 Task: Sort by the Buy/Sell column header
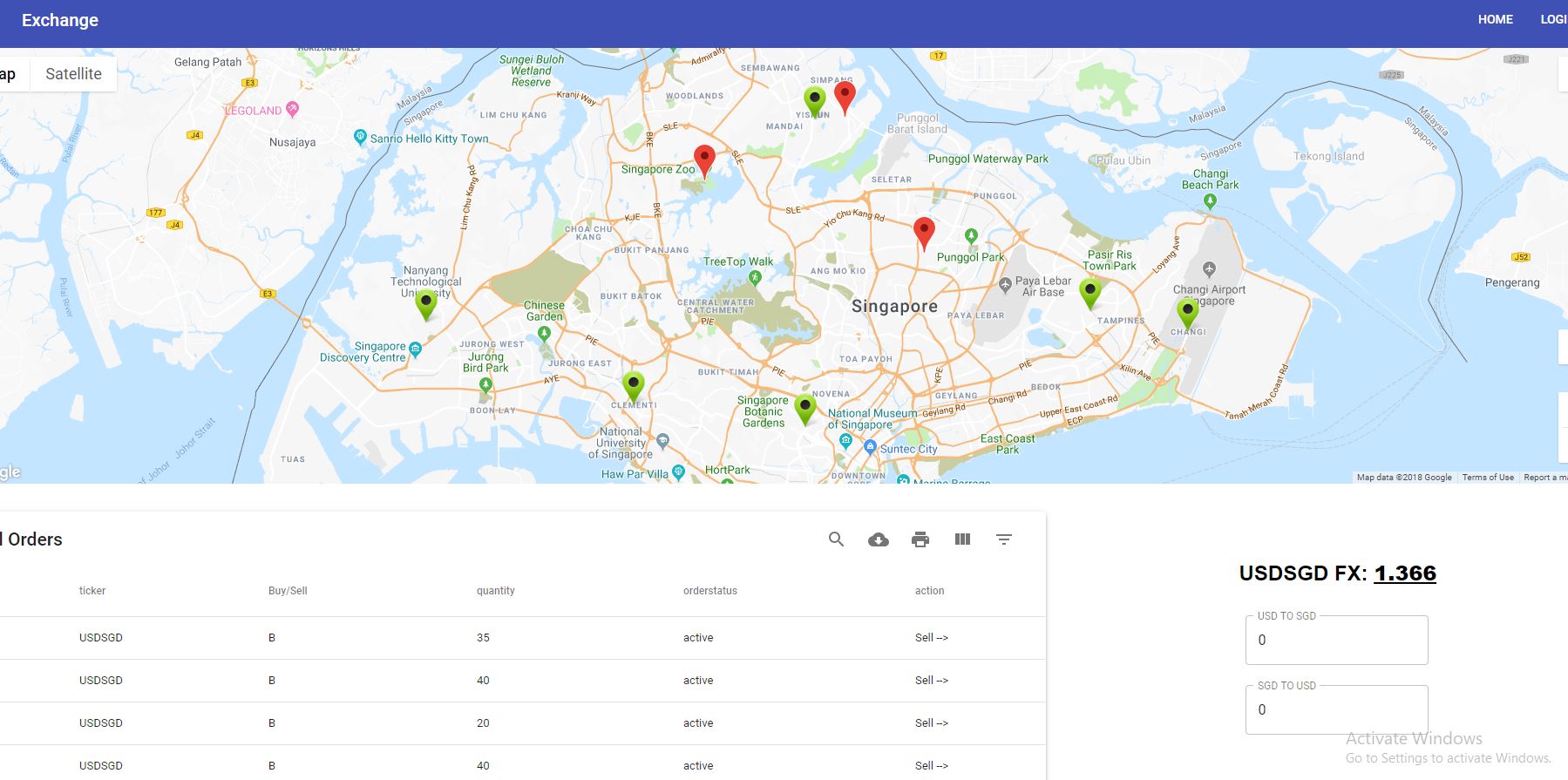point(288,591)
